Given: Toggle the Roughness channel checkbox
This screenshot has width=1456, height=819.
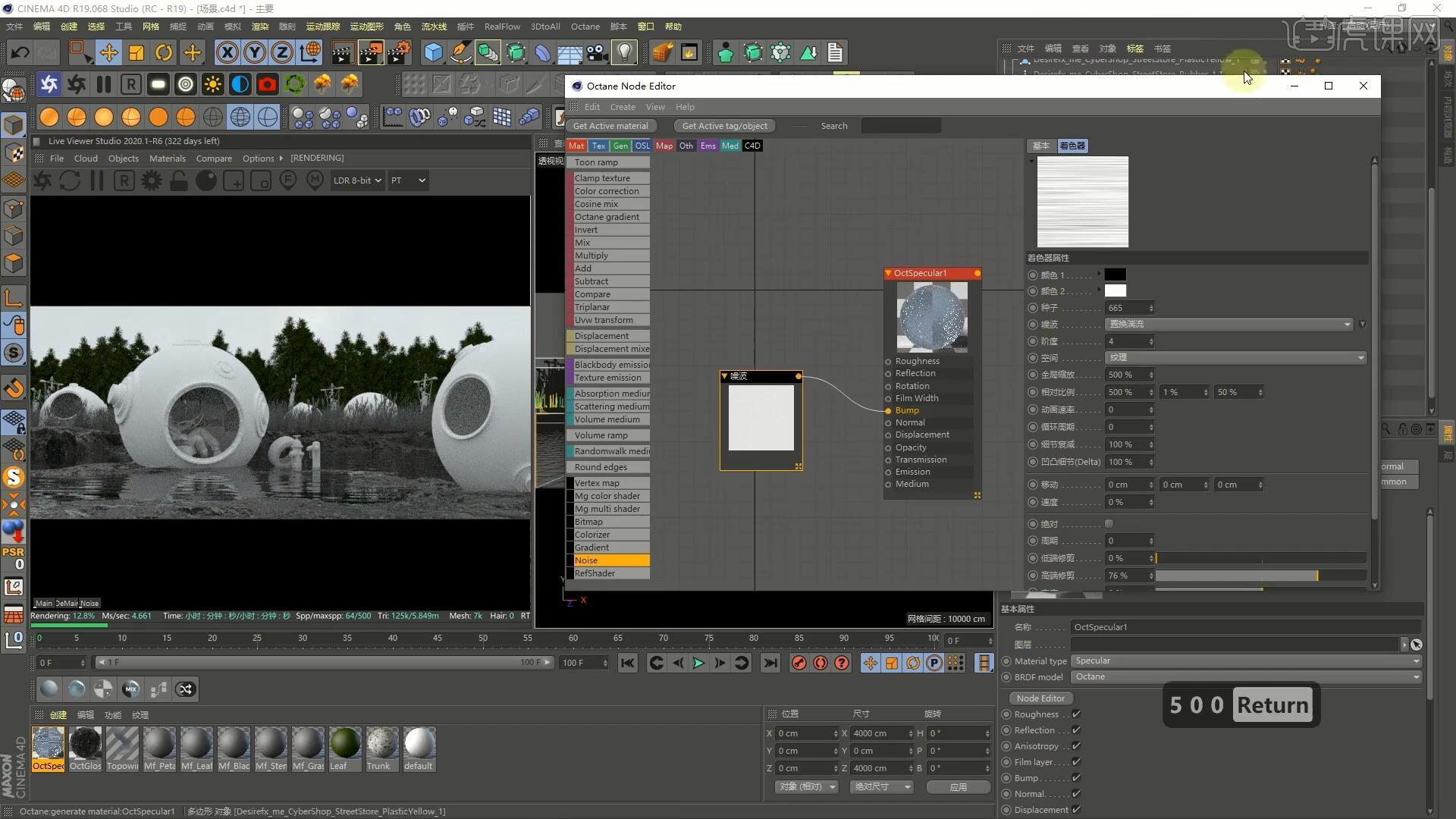Looking at the screenshot, I should coord(1076,714).
